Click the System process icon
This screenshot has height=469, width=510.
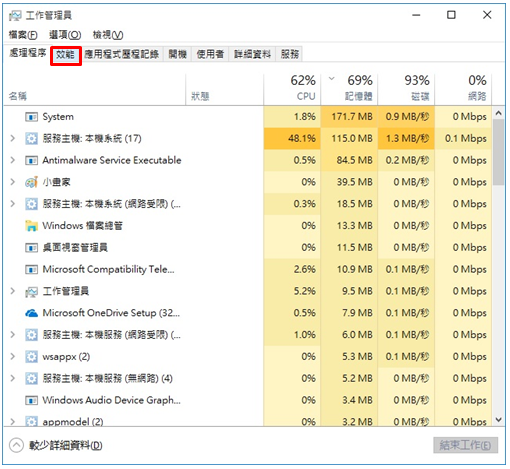(31, 117)
